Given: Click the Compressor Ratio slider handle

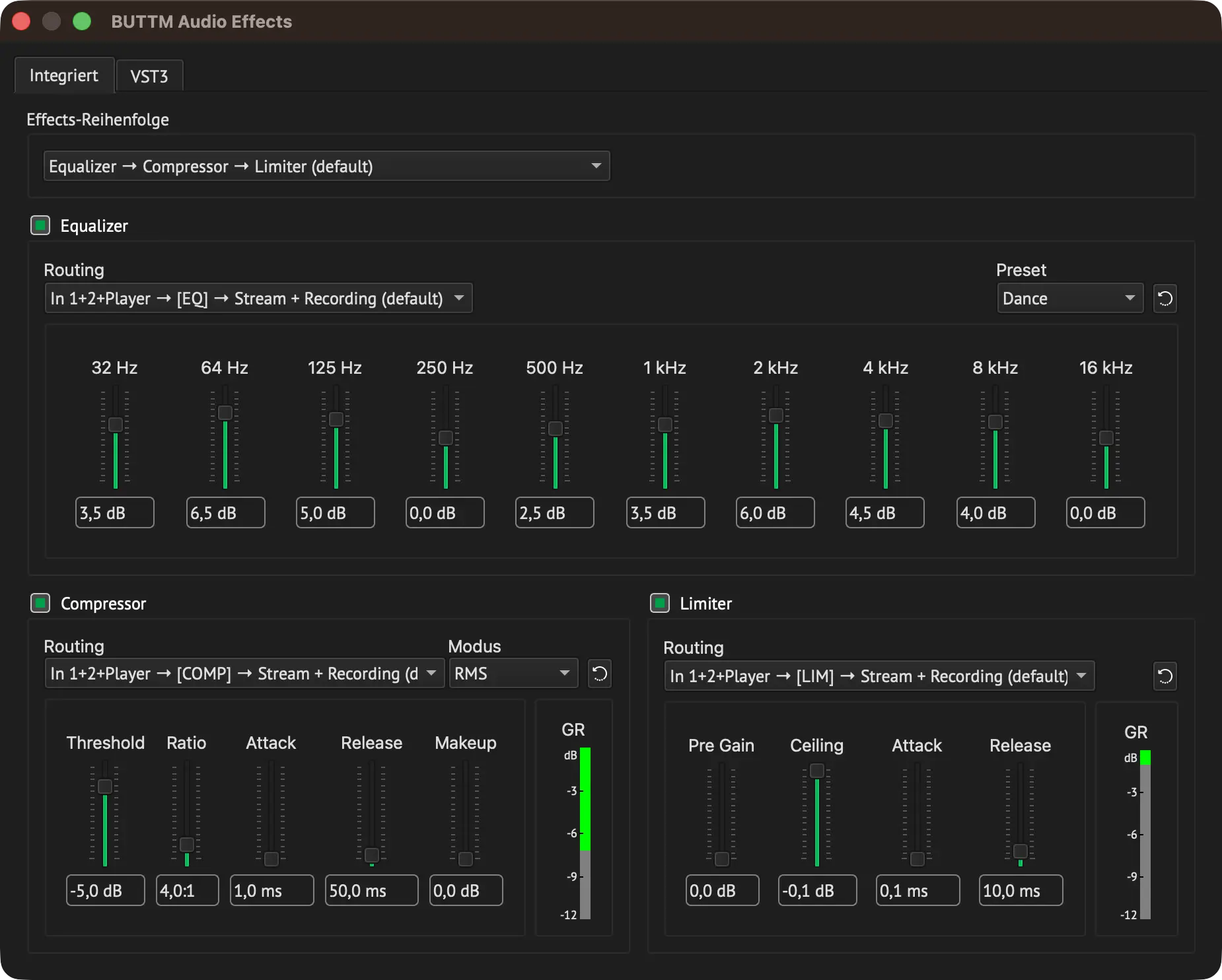Looking at the screenshot, I should point(187,845).
